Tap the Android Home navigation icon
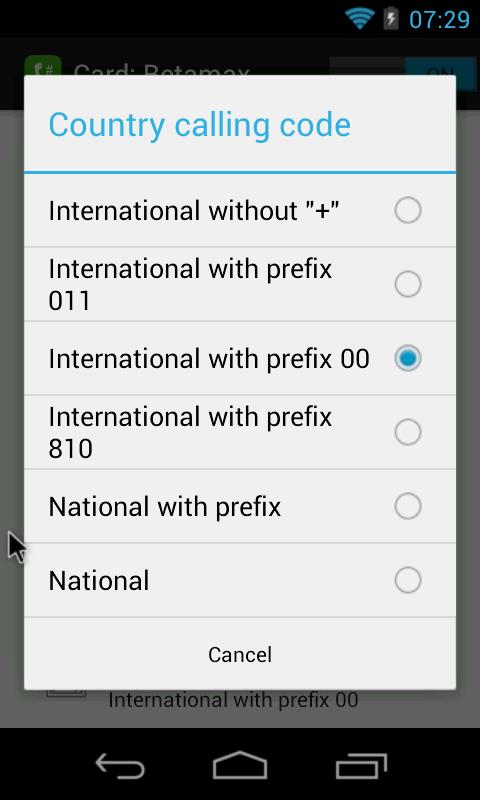The width and height of the screenshot is (480, 800). click(240, 765)
